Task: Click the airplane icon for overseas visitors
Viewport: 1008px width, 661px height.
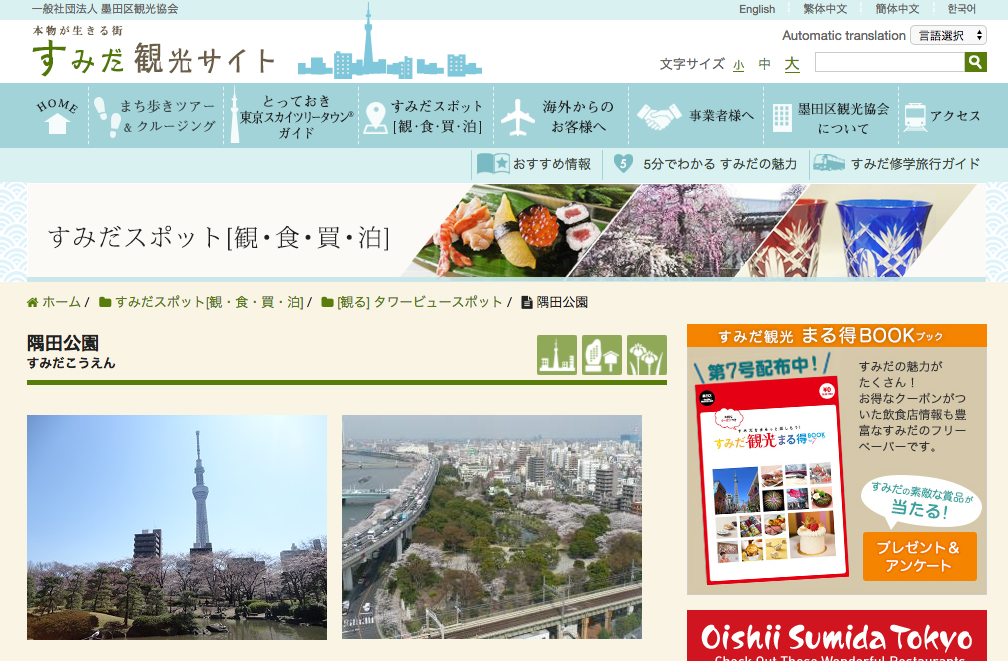Action: click(518, 117)
